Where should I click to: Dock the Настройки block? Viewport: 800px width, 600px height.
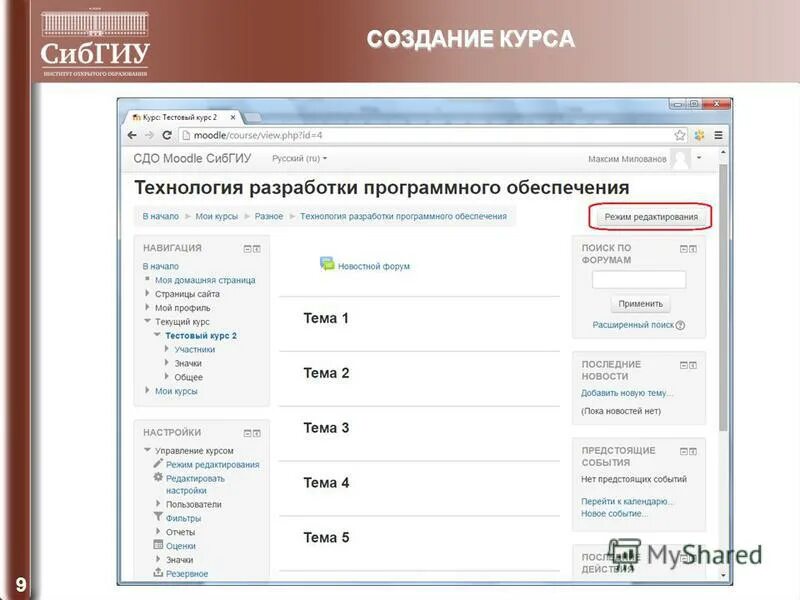tap(257, 433)
